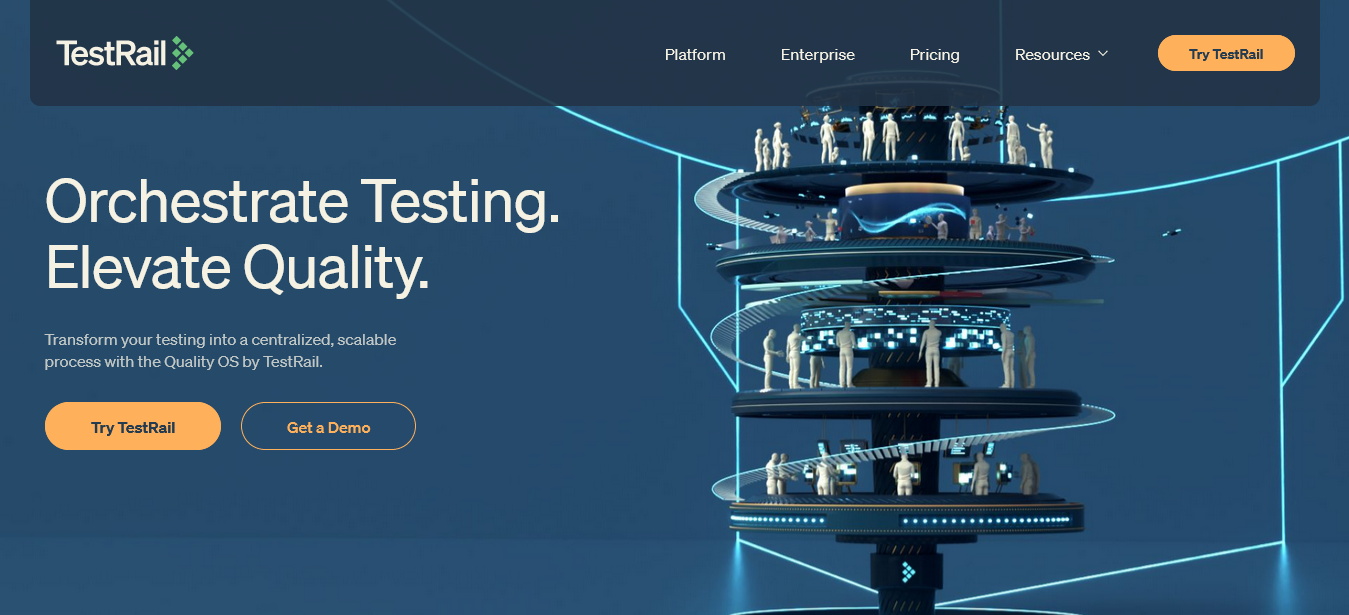Expand the chevron next to Resources
Viewport: 1349px width, 615px height.
[x=1103, y=54]
